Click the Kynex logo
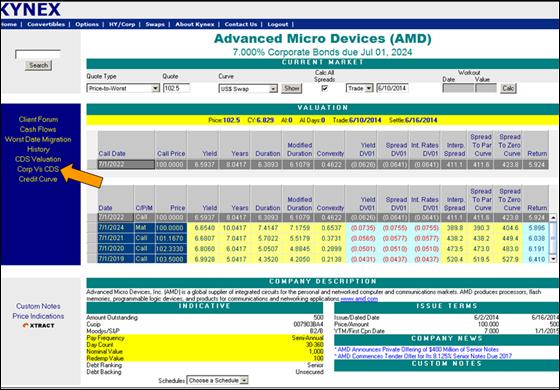560x390 pixels. tap(30, 9)
